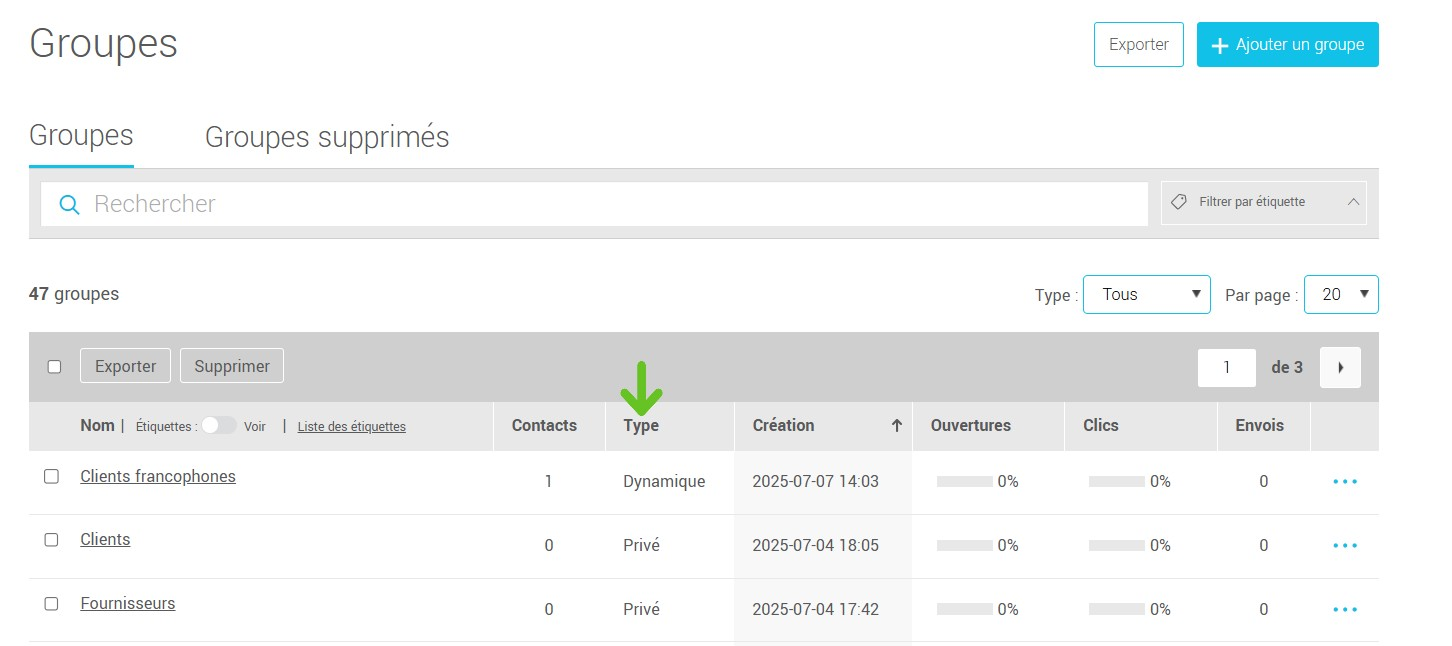
Task: Open the Type dropdown showing Tous
Action: pos(1146,295)
